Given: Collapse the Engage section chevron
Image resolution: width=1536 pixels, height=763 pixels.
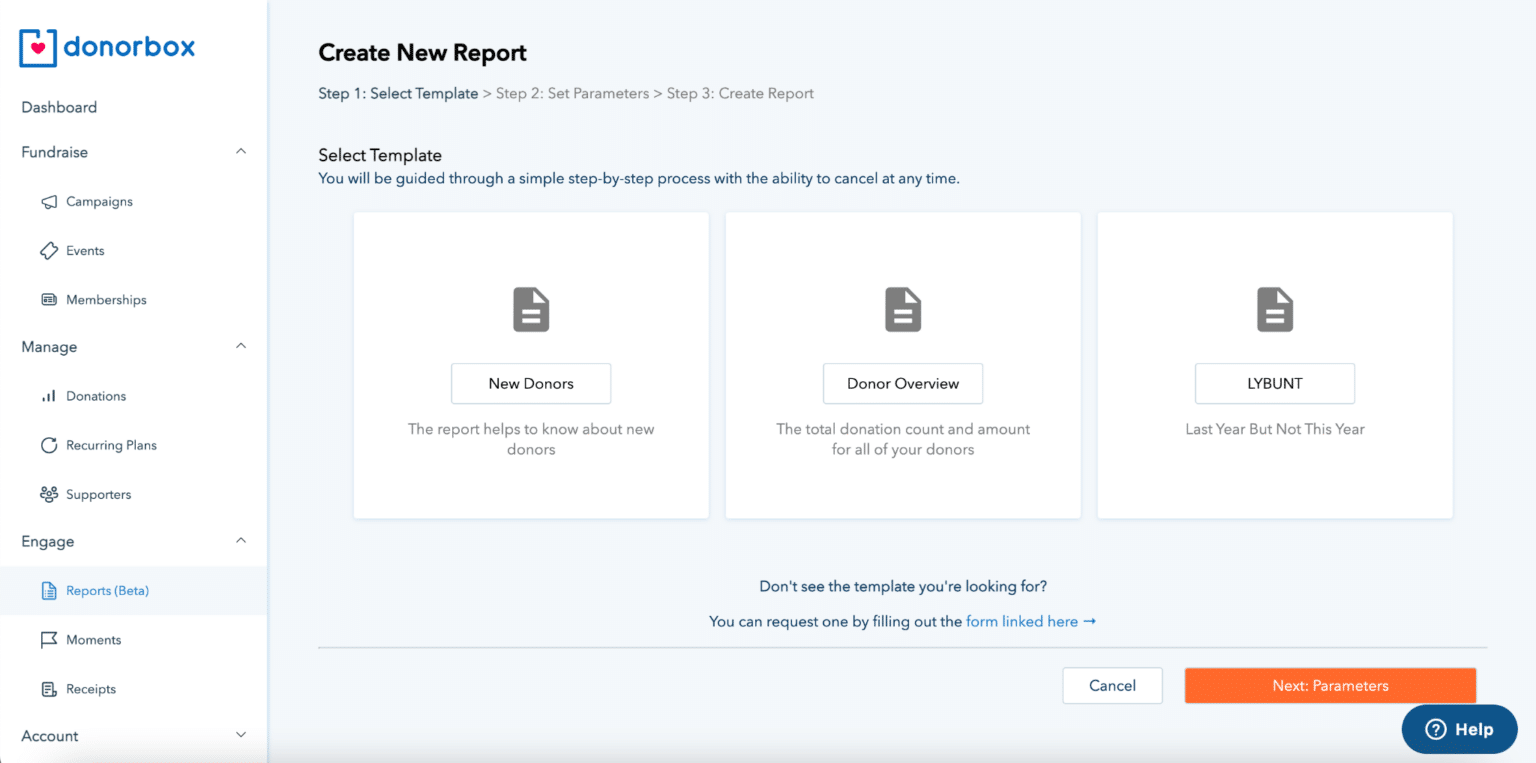Looking at the screenshot, I should pos(240,541).
